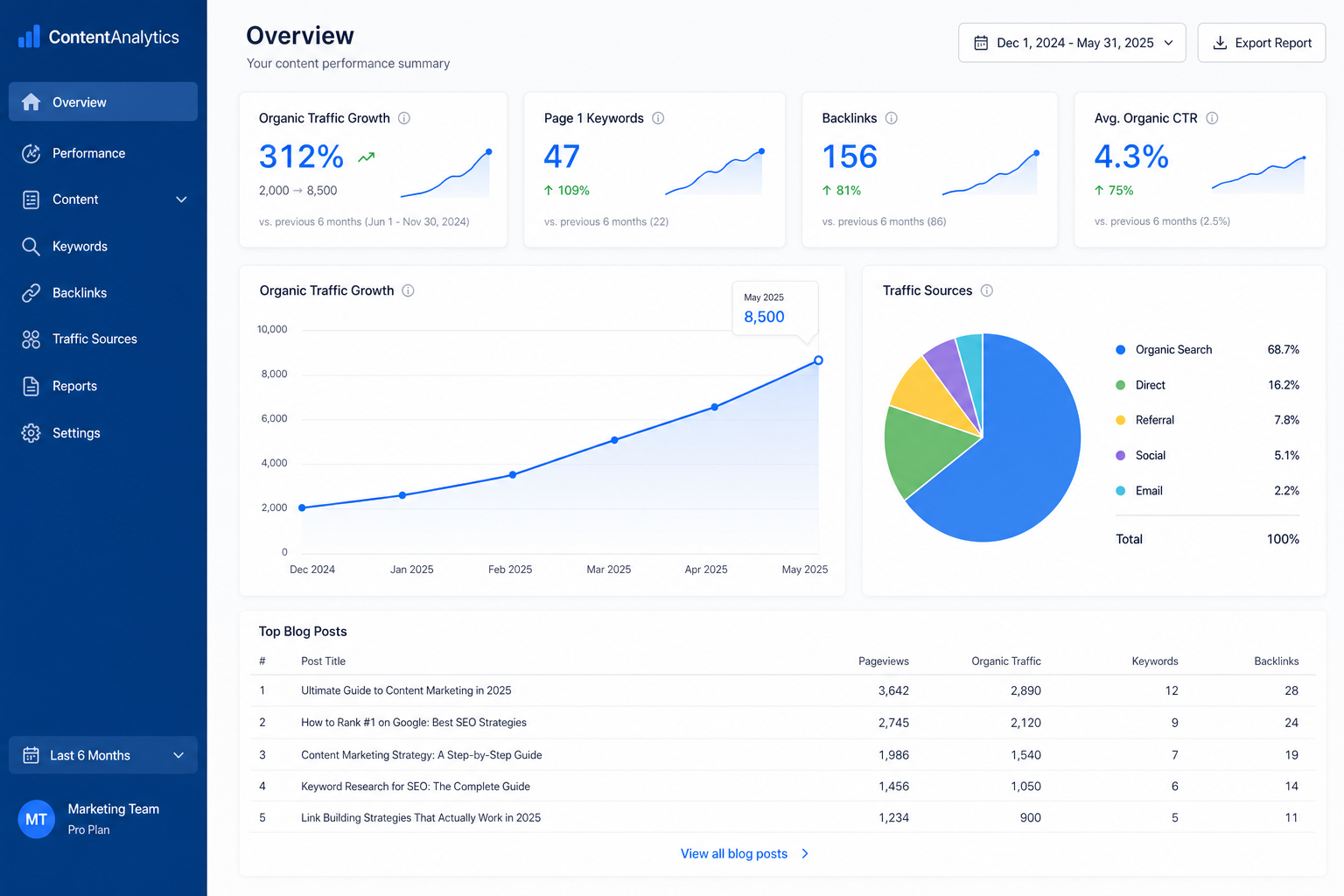Viewport: 1344px width, 896px height.
Task: Click the Overview home icon
Action: (31, 102)
